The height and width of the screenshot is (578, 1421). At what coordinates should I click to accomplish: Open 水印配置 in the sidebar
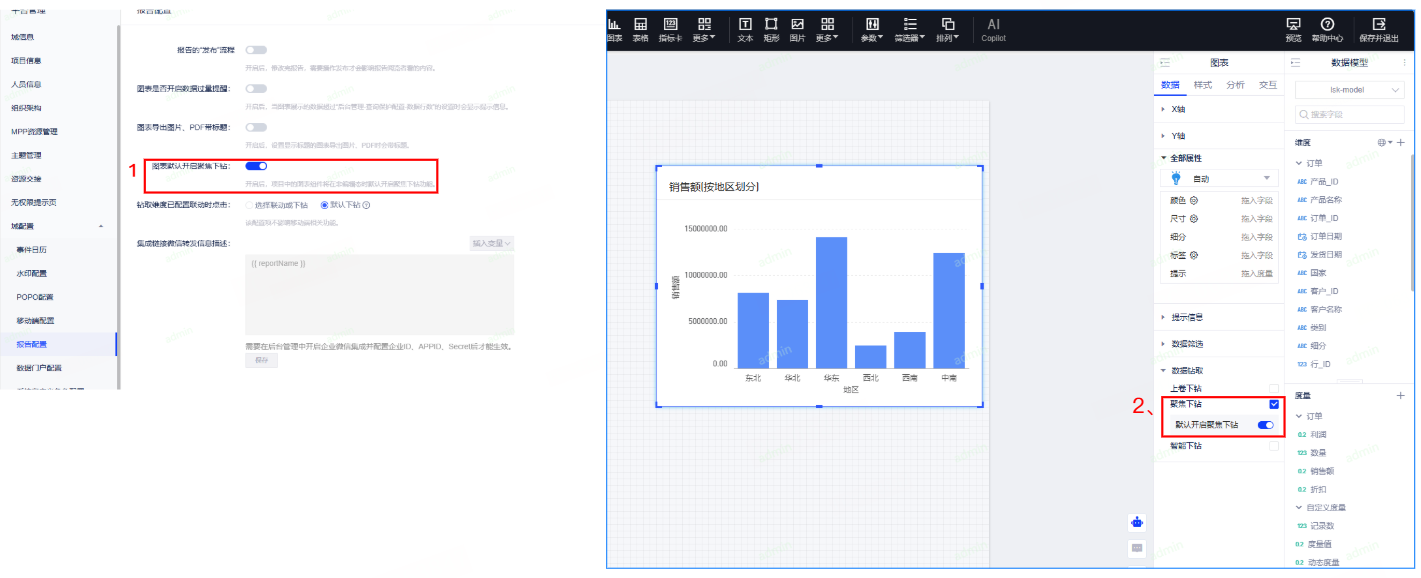click(x=31, y=273)
